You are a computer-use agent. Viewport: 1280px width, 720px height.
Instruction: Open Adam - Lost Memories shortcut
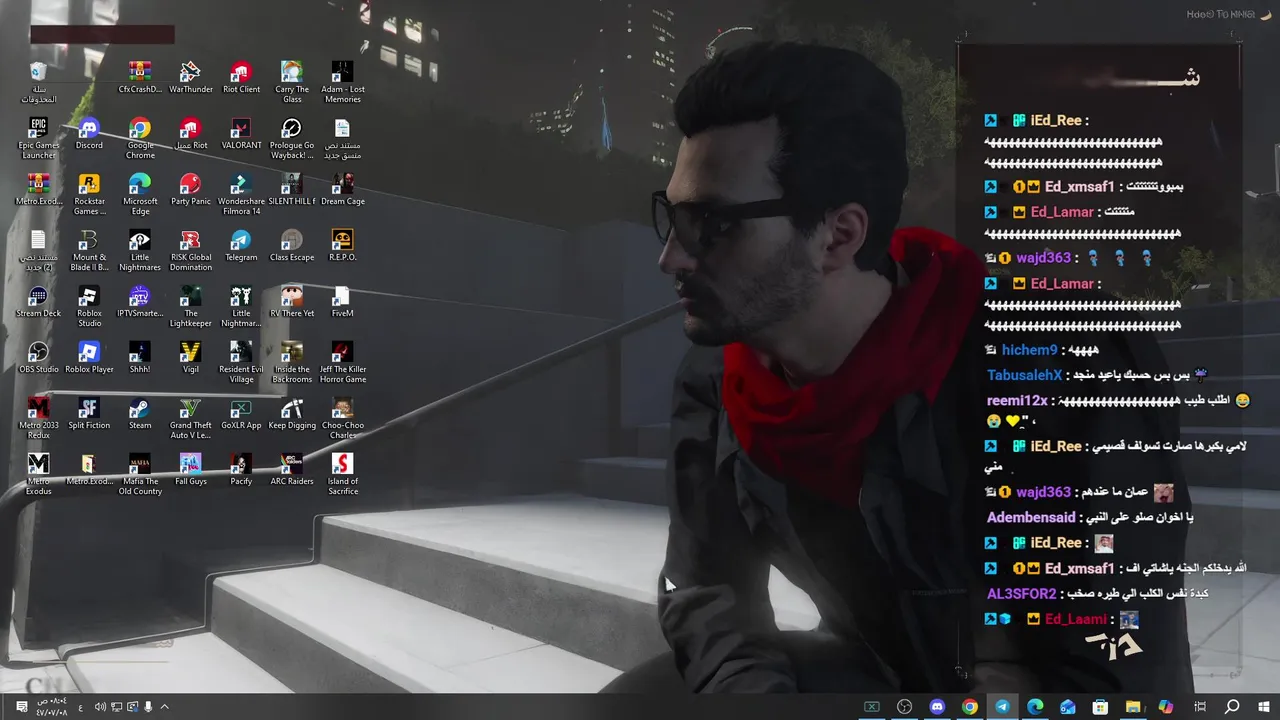point(342,82)
